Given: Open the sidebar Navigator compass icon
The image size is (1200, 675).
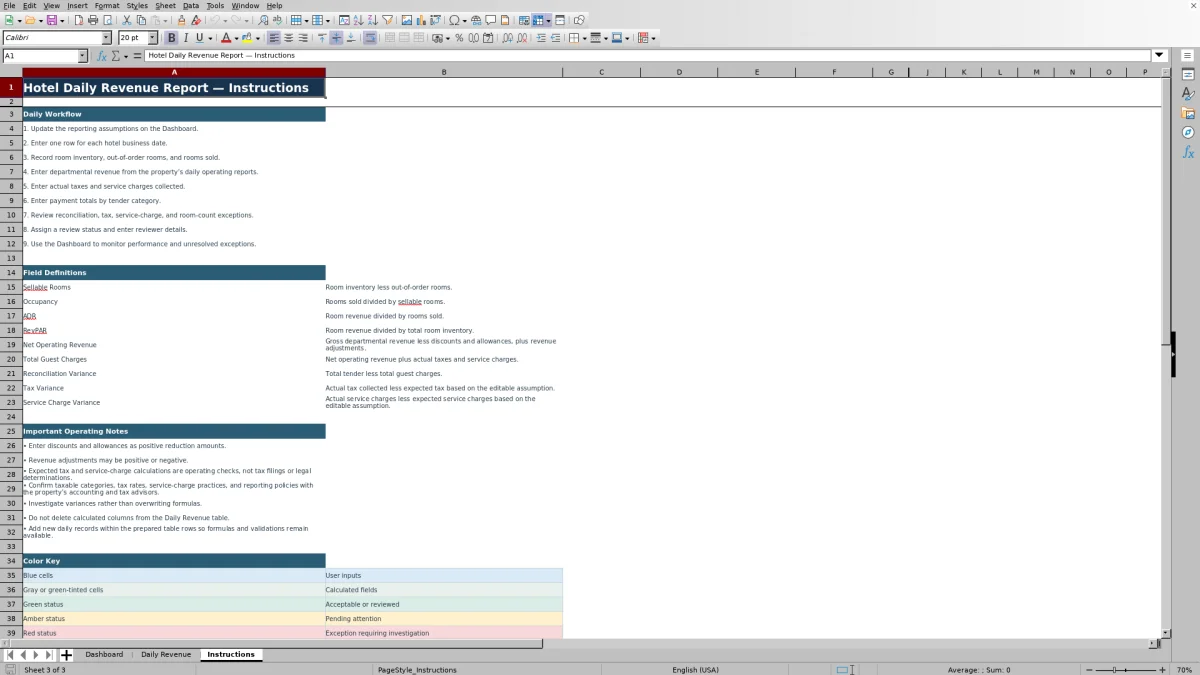Looking at the screenshot, I should tap(1188, 132).
